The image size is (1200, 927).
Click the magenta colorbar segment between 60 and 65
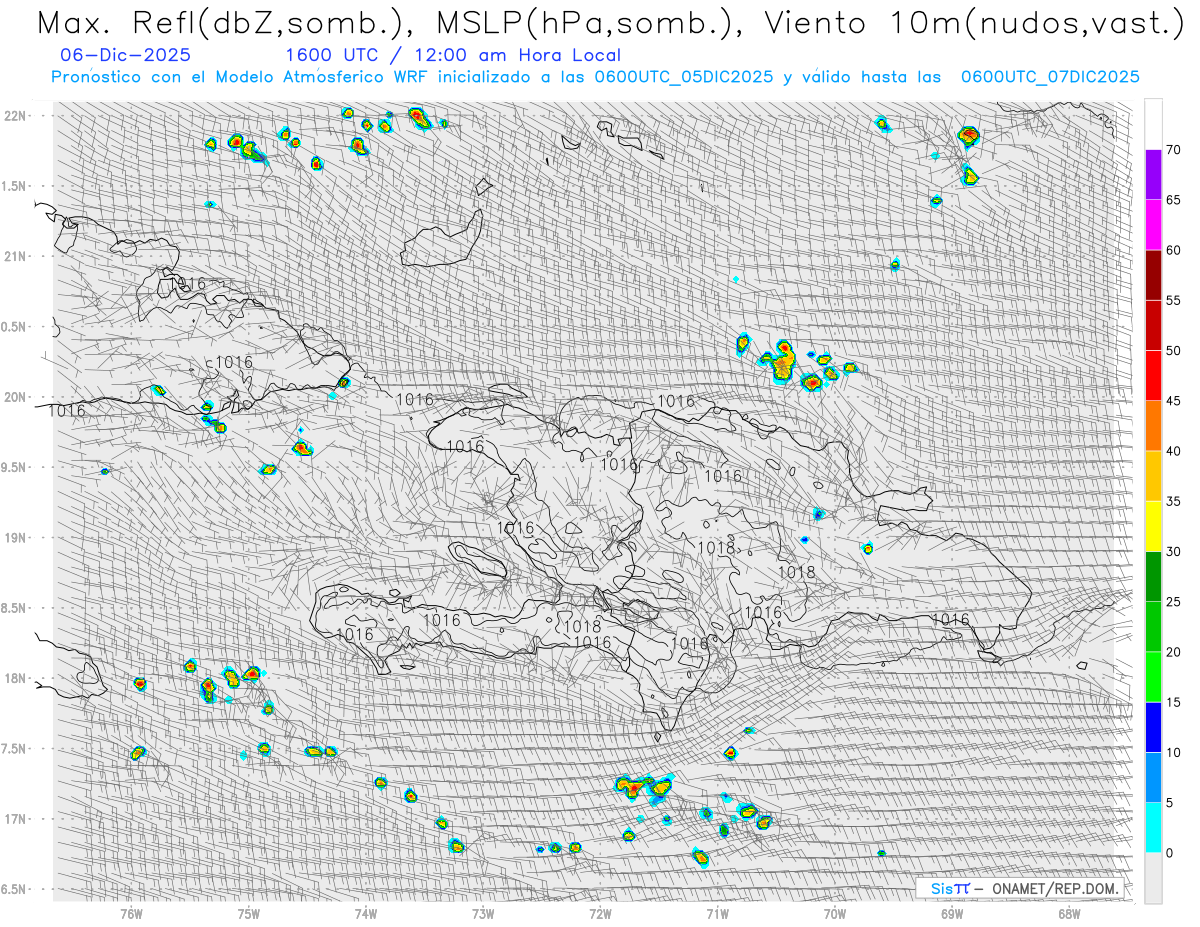click(1153, 225)
